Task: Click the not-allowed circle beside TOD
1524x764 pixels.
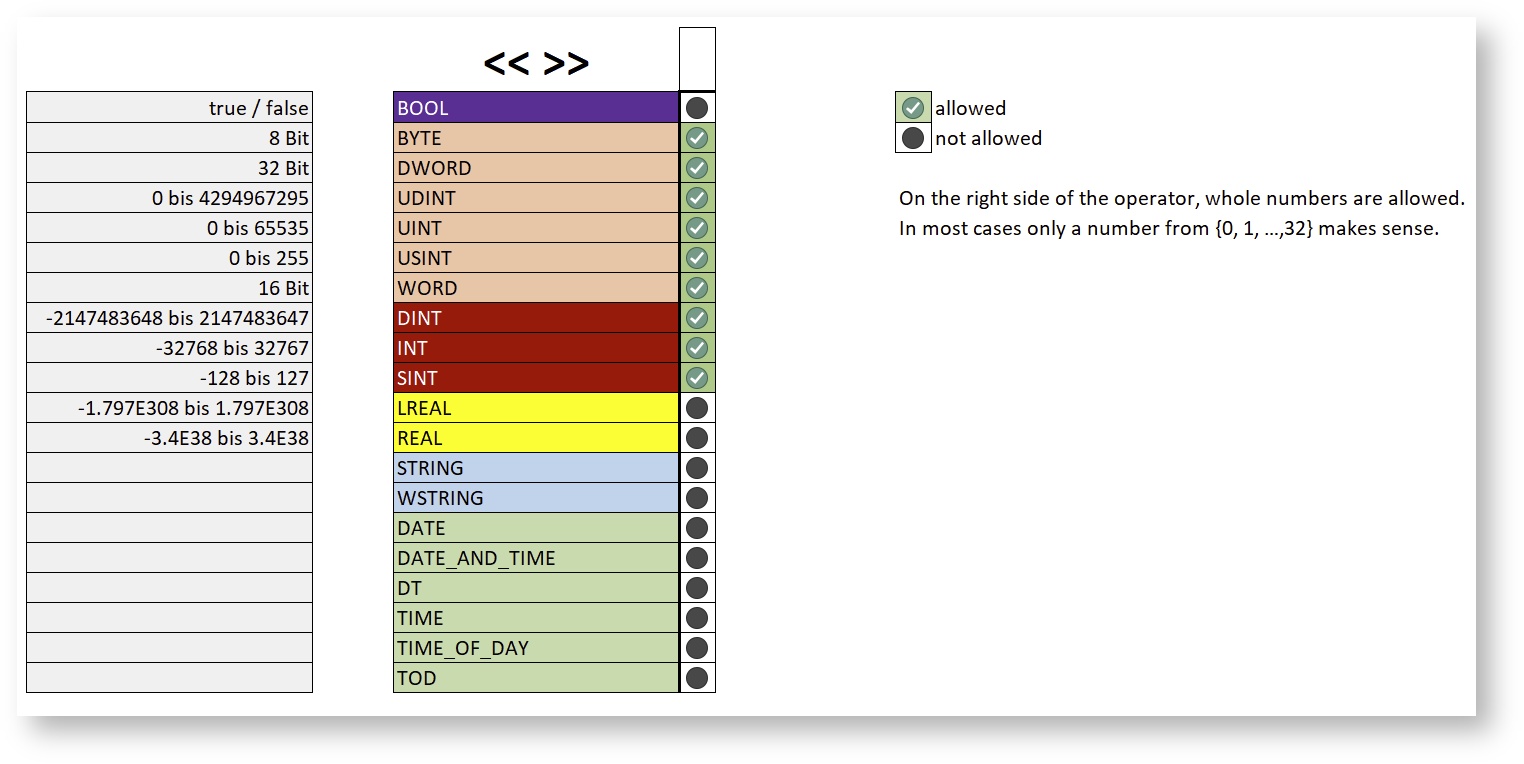Action: point(697,678)
